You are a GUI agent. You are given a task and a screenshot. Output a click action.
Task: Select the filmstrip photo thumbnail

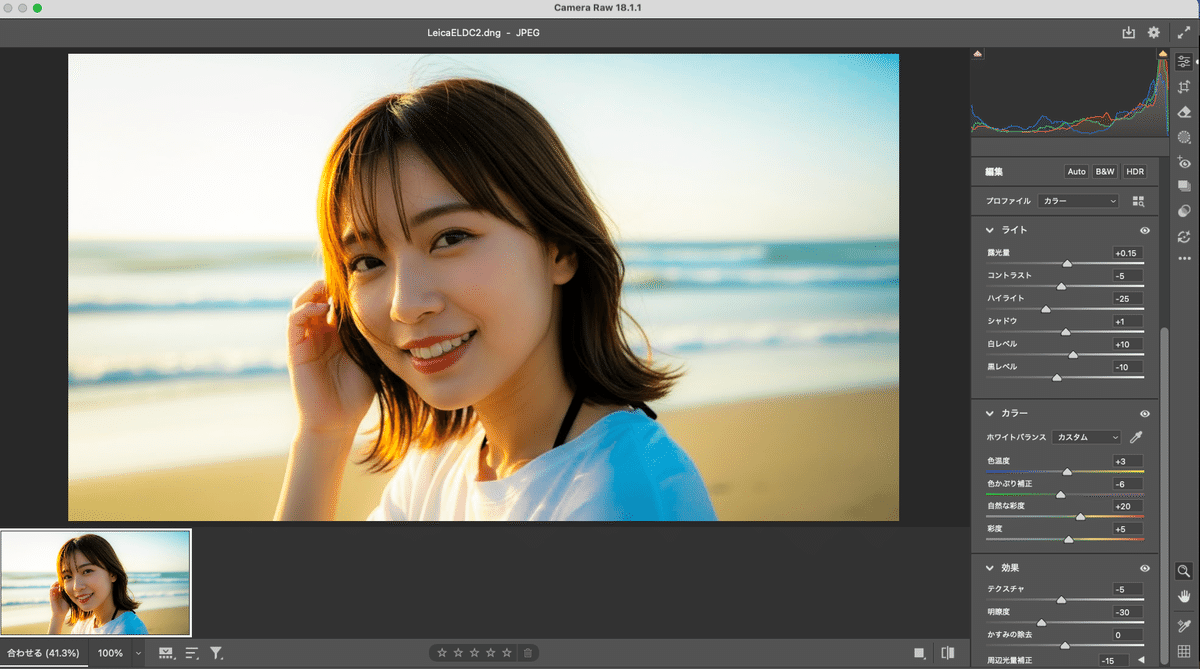[96, 582]
